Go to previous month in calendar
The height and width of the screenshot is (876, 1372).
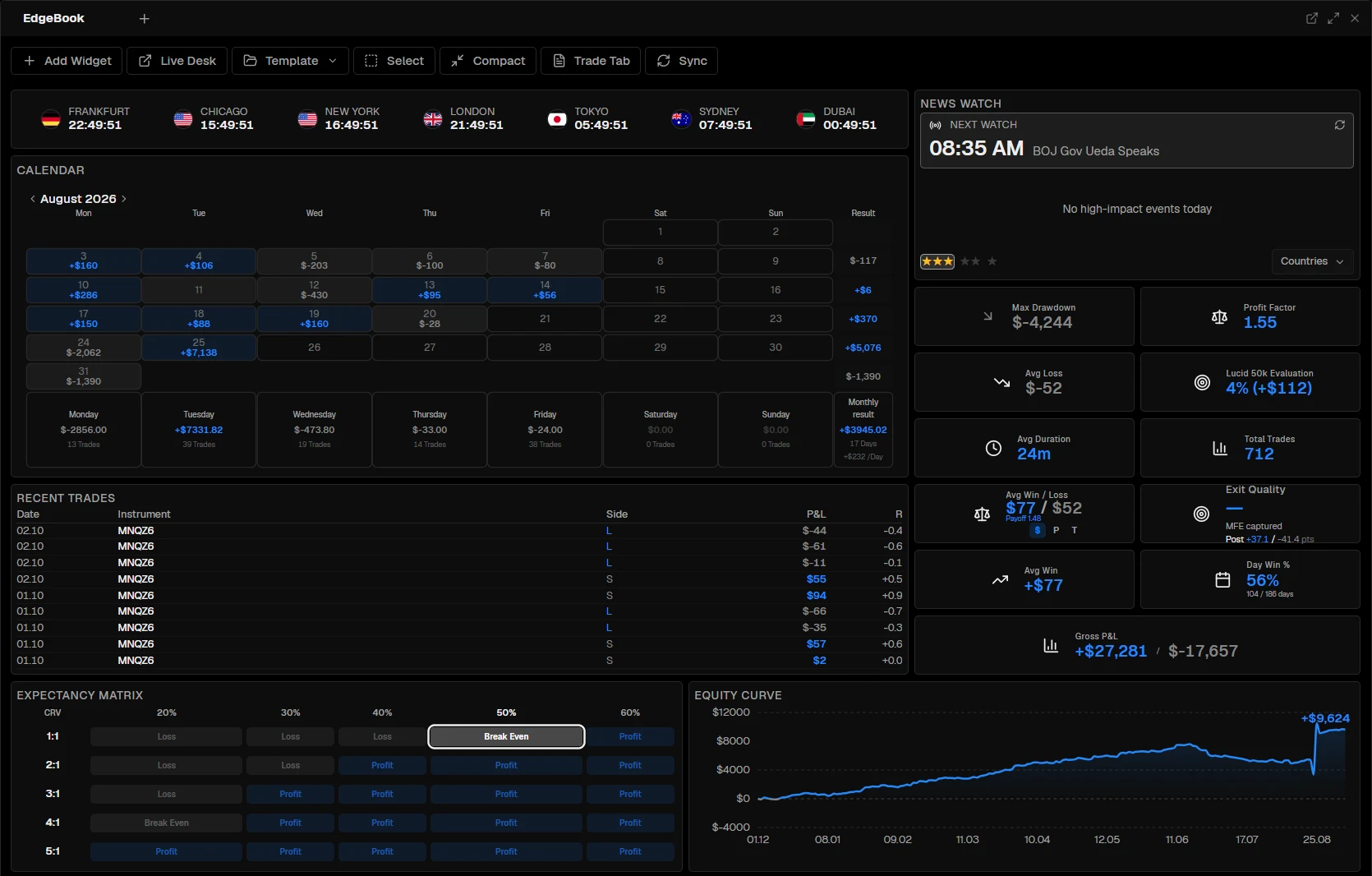33,199
